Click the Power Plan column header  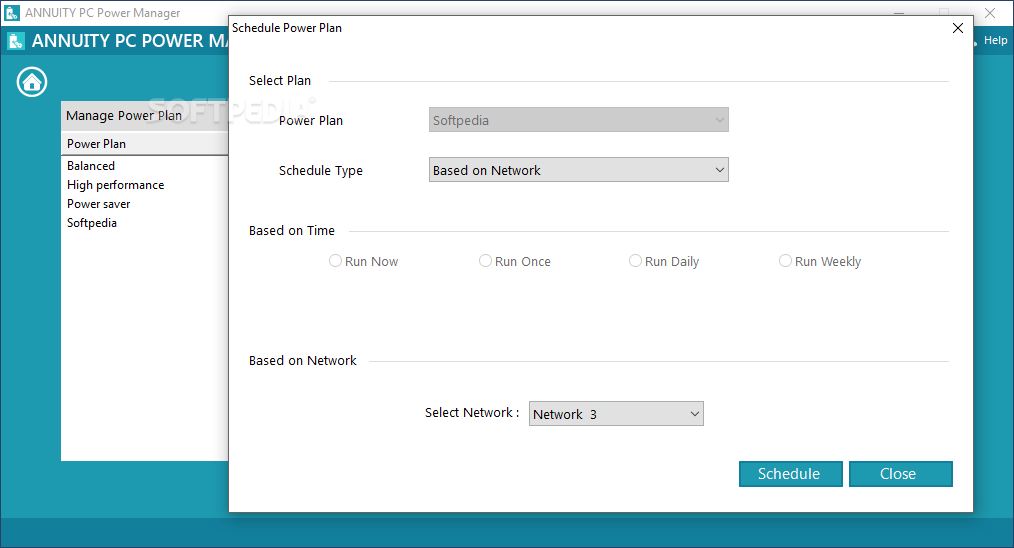tap(145, 144)
